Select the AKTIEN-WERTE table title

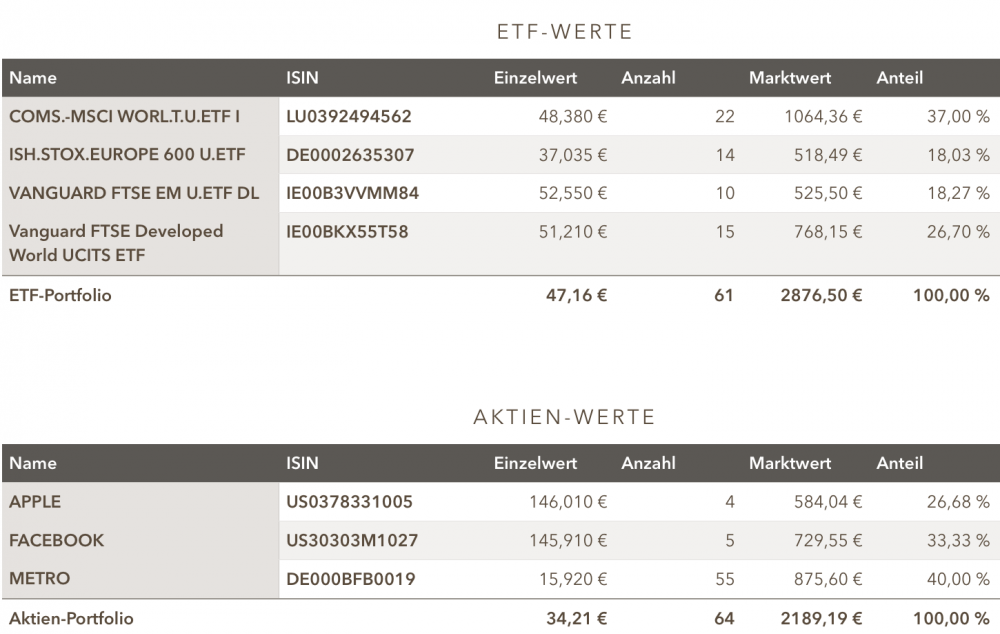pos(564,417)
